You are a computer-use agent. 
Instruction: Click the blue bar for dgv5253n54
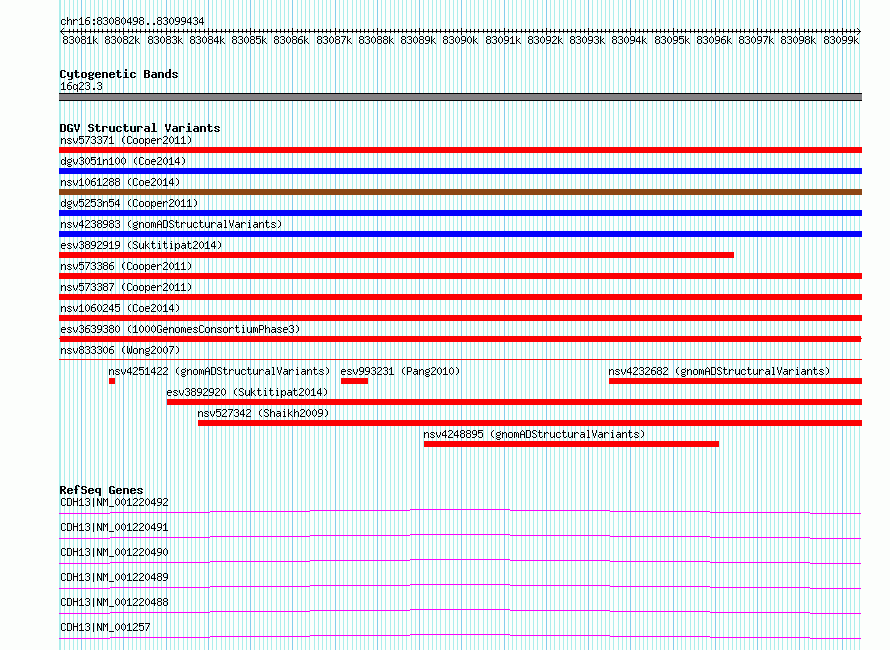point(460,213)
